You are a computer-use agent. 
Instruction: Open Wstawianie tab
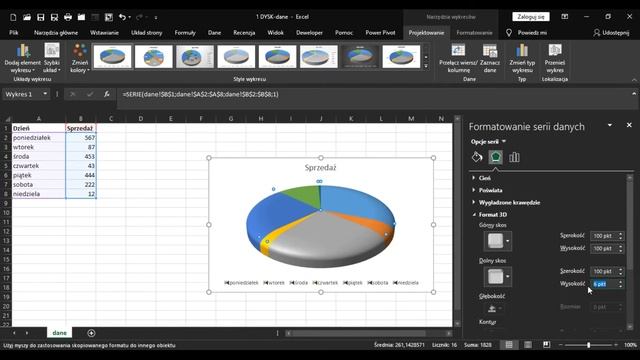point(104,33)
